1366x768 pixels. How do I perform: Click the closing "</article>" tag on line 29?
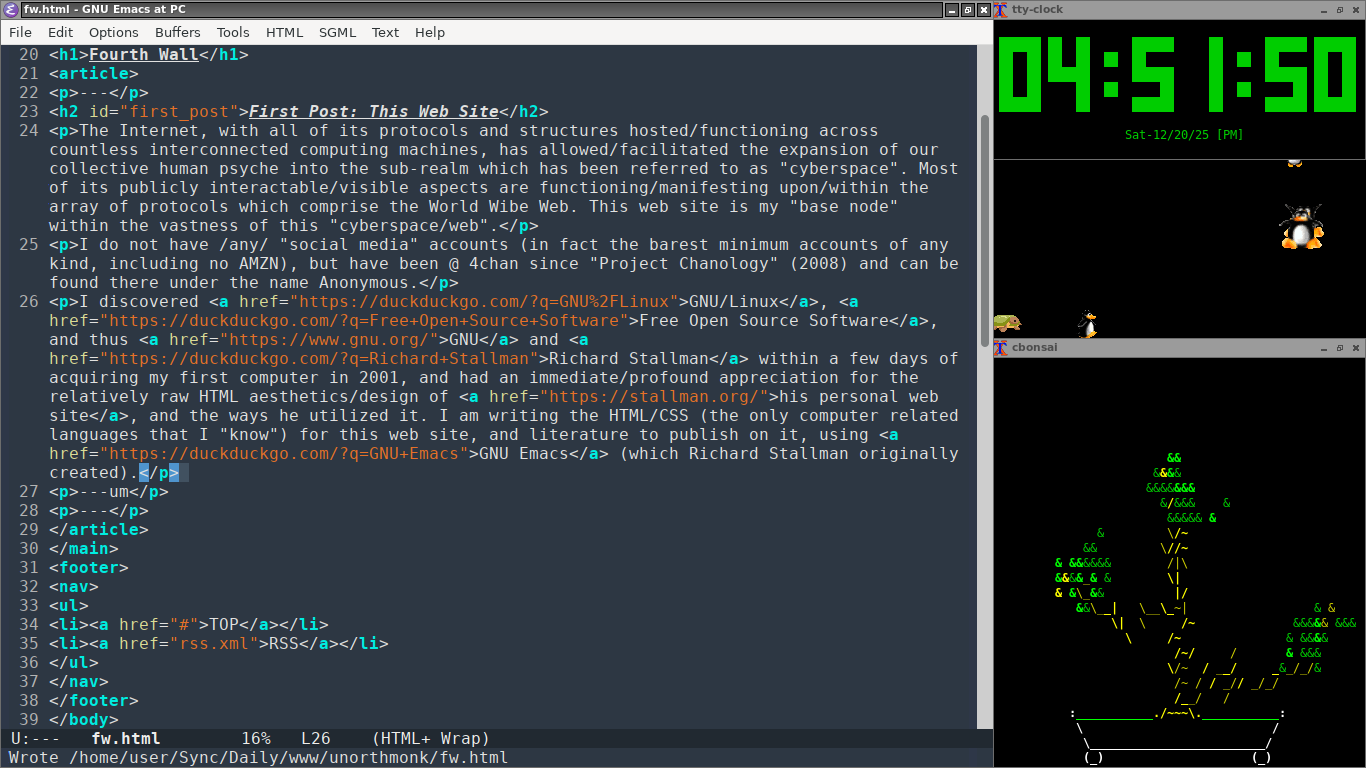(99, 530)
